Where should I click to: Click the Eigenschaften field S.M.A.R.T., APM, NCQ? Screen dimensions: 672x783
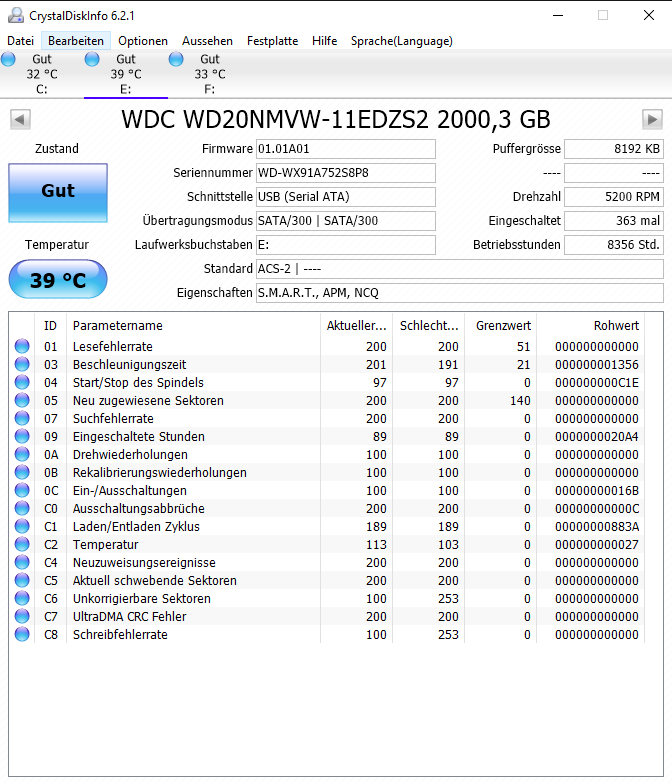pyautogui.click(x=460, y=293)
